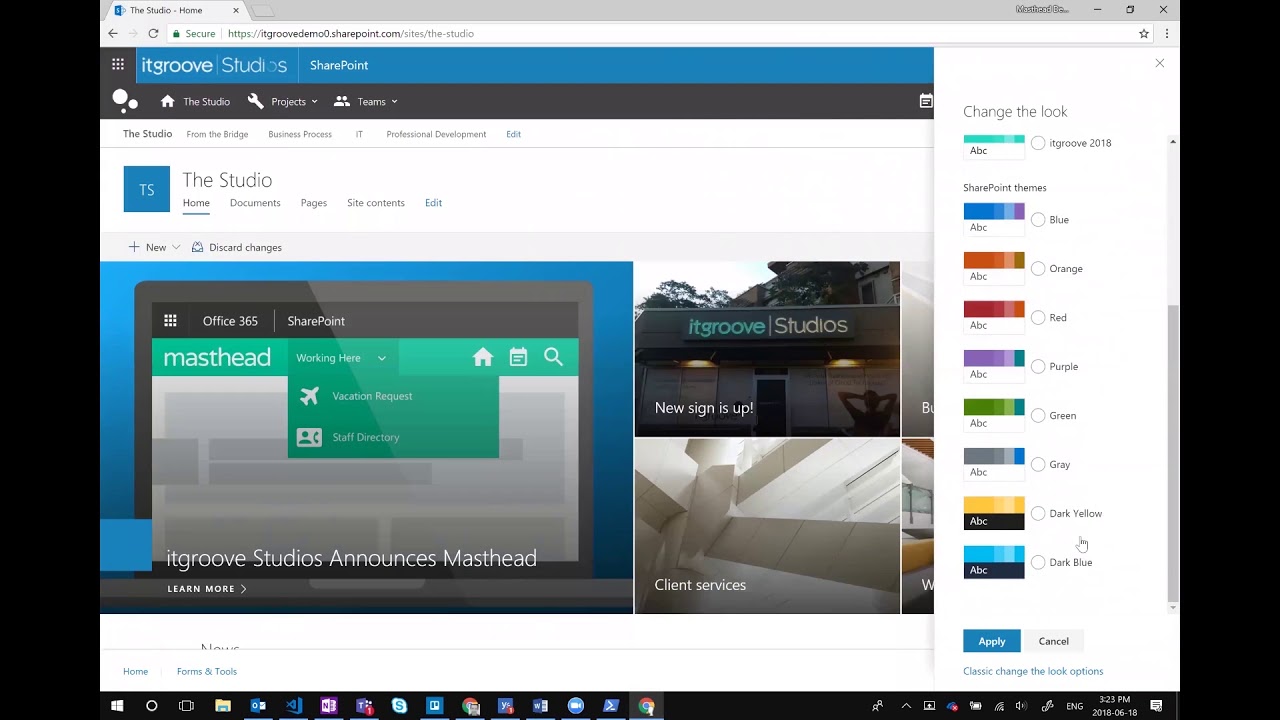
Task: Select the Dark Blue theme radio button
Action: [1038, 562]
